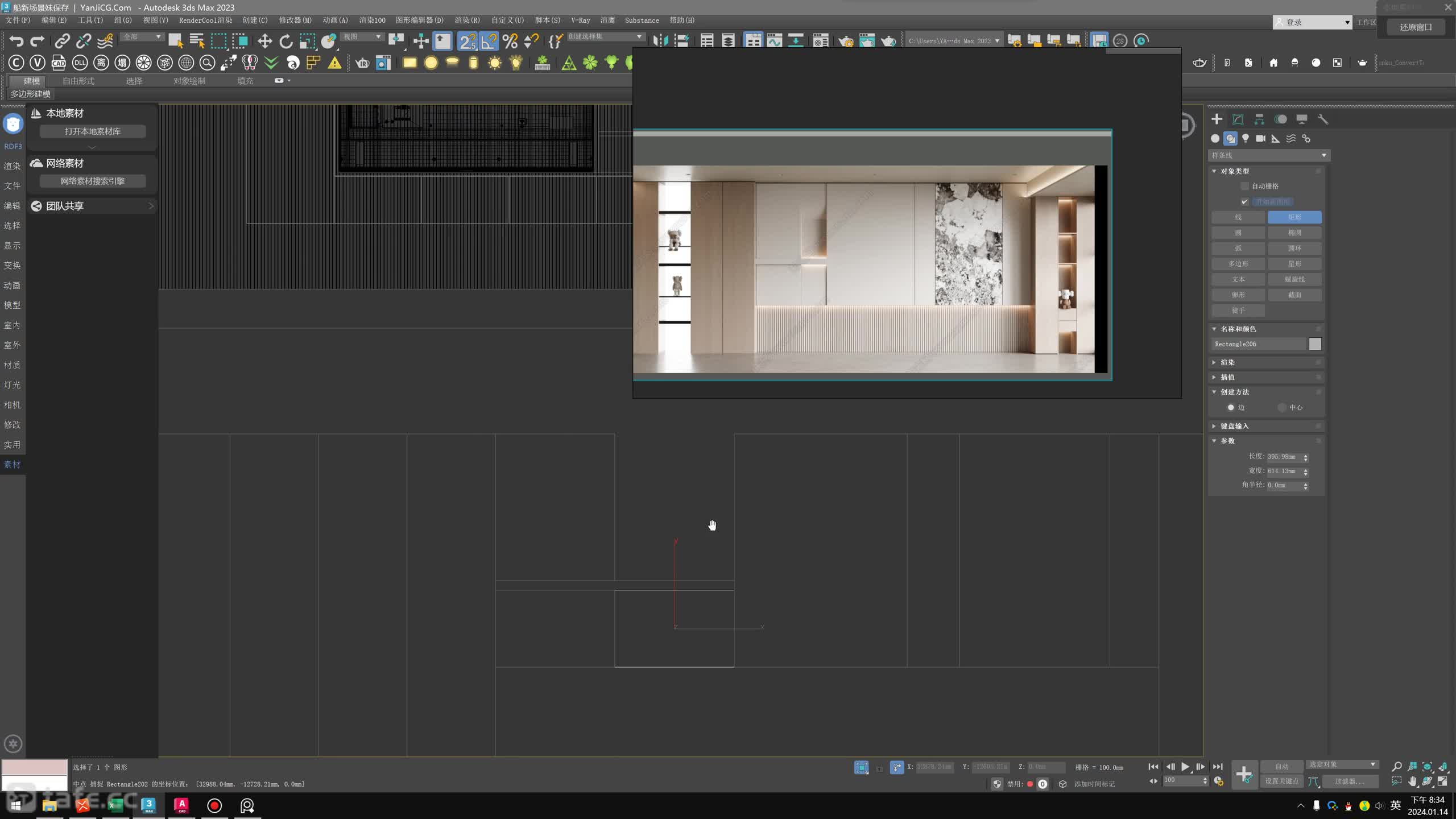1456x819 pixels.
Task: Select the Link objects tool
Action: pos(62,41)
